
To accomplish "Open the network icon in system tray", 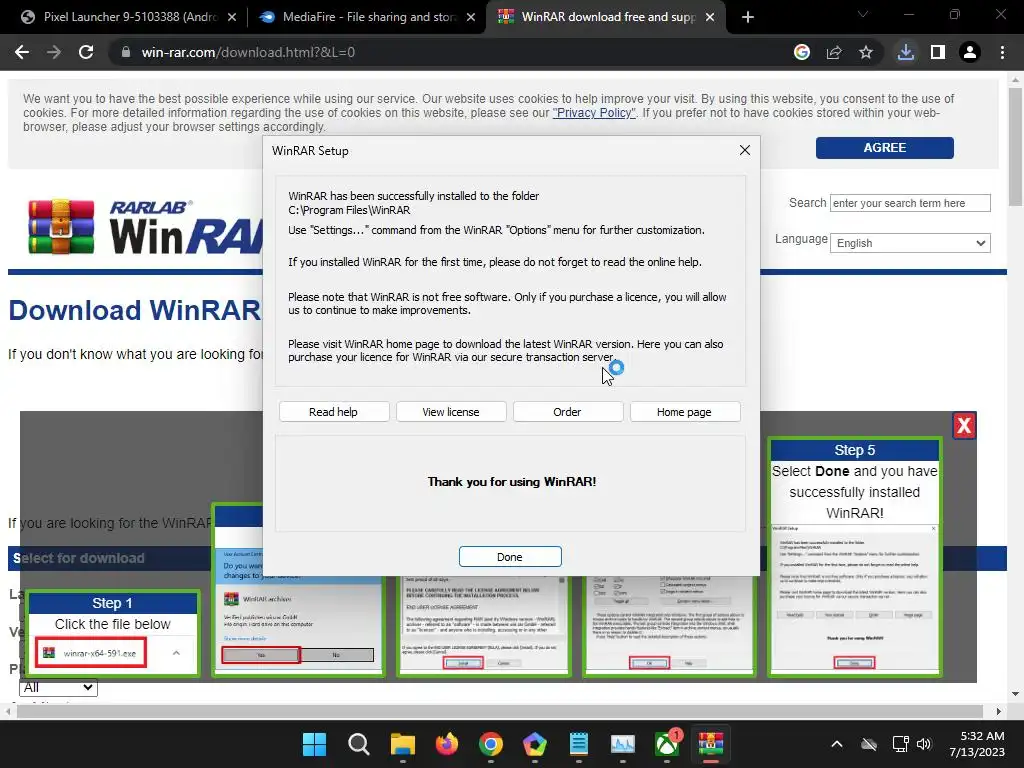I will [901, 744].
